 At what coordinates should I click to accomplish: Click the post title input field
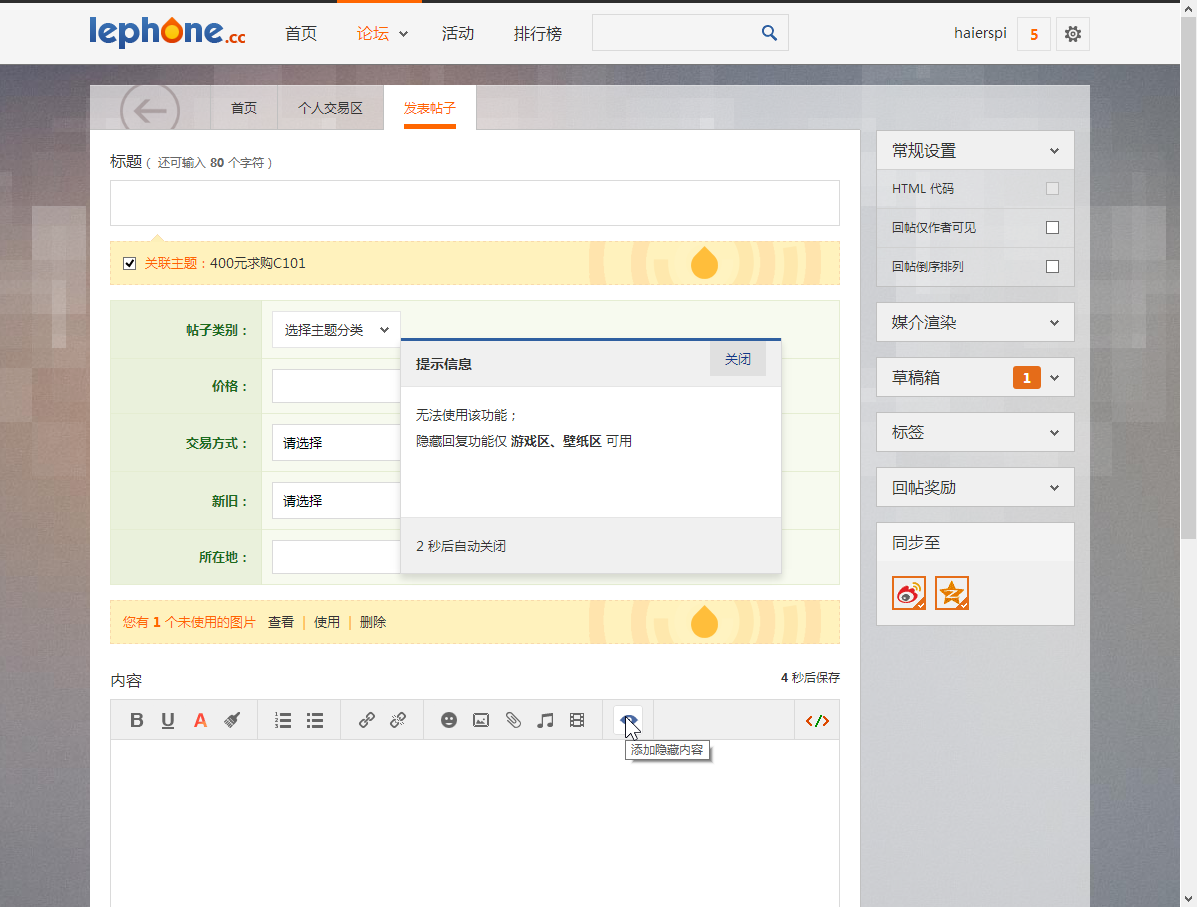[x=474, y=203]
